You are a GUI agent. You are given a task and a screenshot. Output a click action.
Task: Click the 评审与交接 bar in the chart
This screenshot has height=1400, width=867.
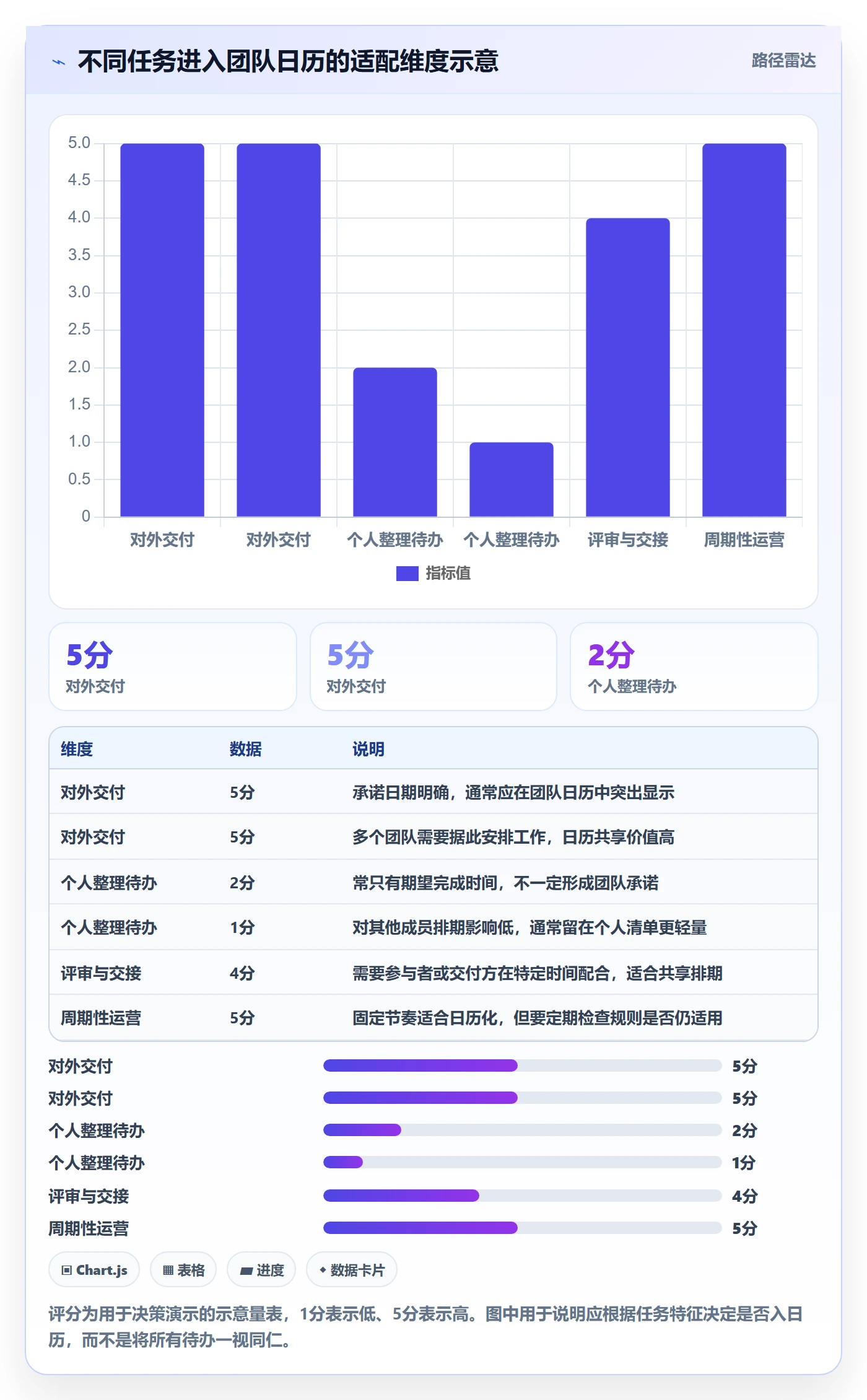(627, 367)
